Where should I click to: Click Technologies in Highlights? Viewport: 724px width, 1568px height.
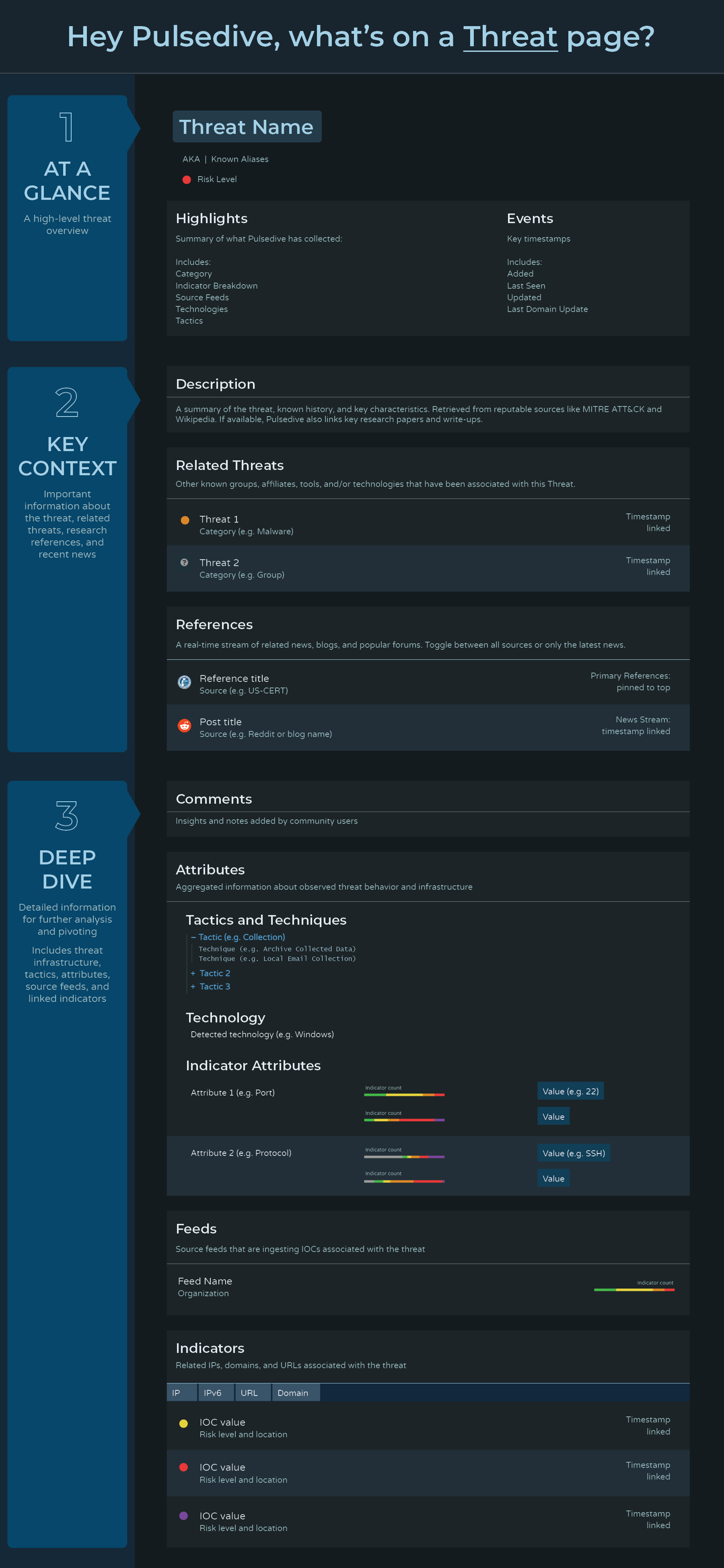(x=202, y=309)
